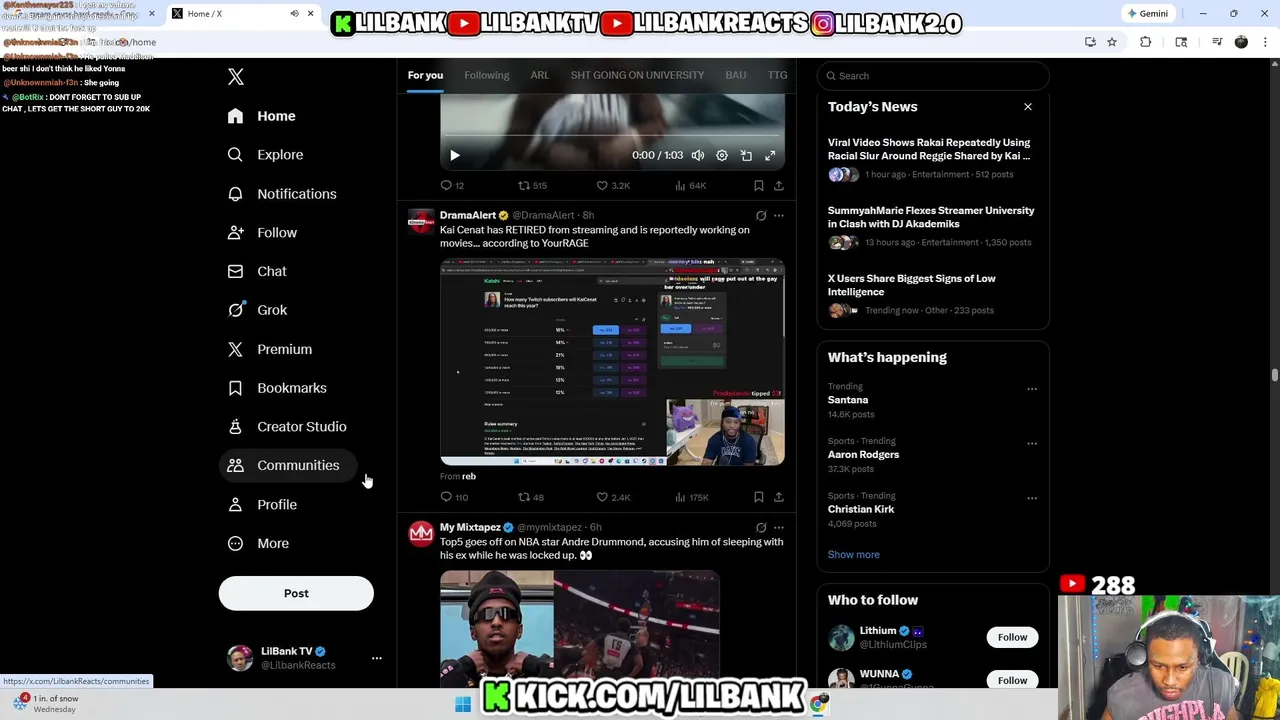Screen dimensions: 1280x720
Task: Open the DramaAlert post screenshot image
Action: coord(612,362)
